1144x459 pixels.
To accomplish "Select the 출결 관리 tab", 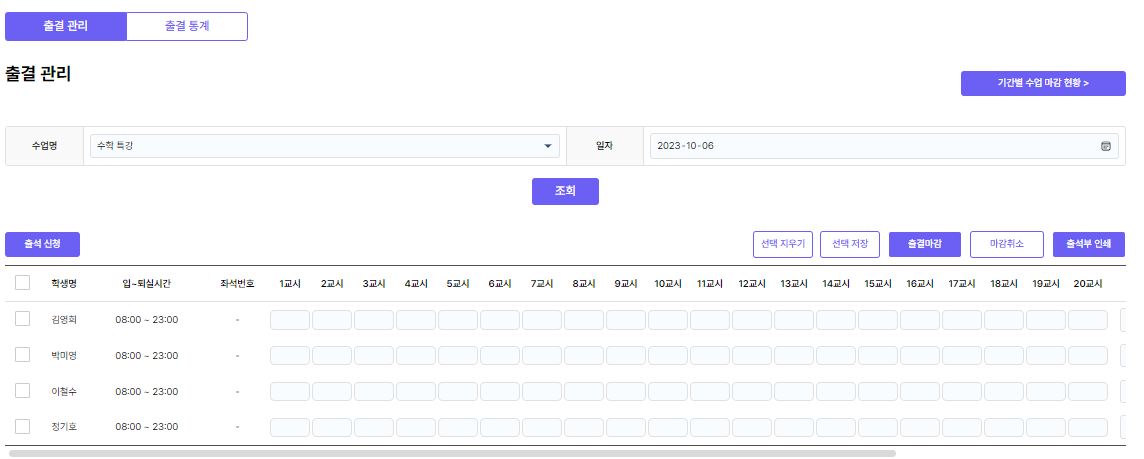I will 66,26.
